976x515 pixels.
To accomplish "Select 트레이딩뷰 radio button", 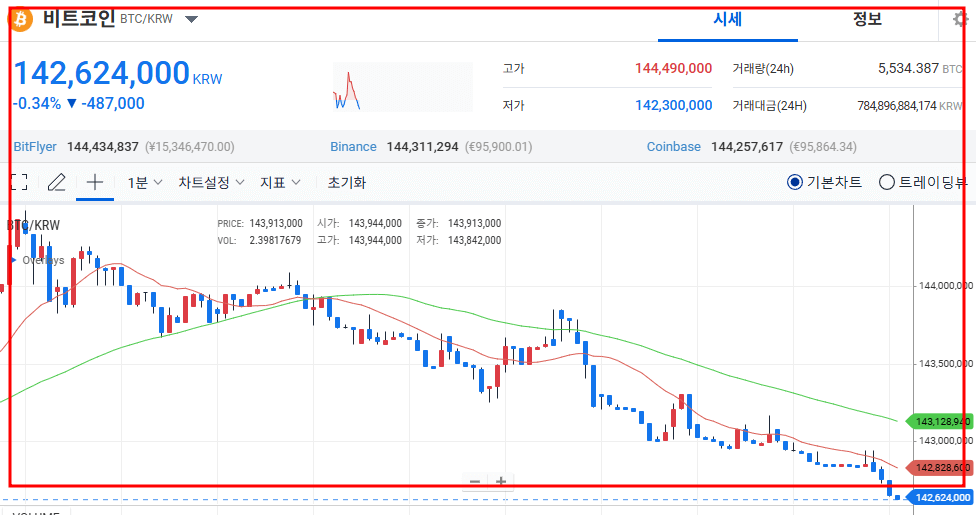I will click(886, 182).
